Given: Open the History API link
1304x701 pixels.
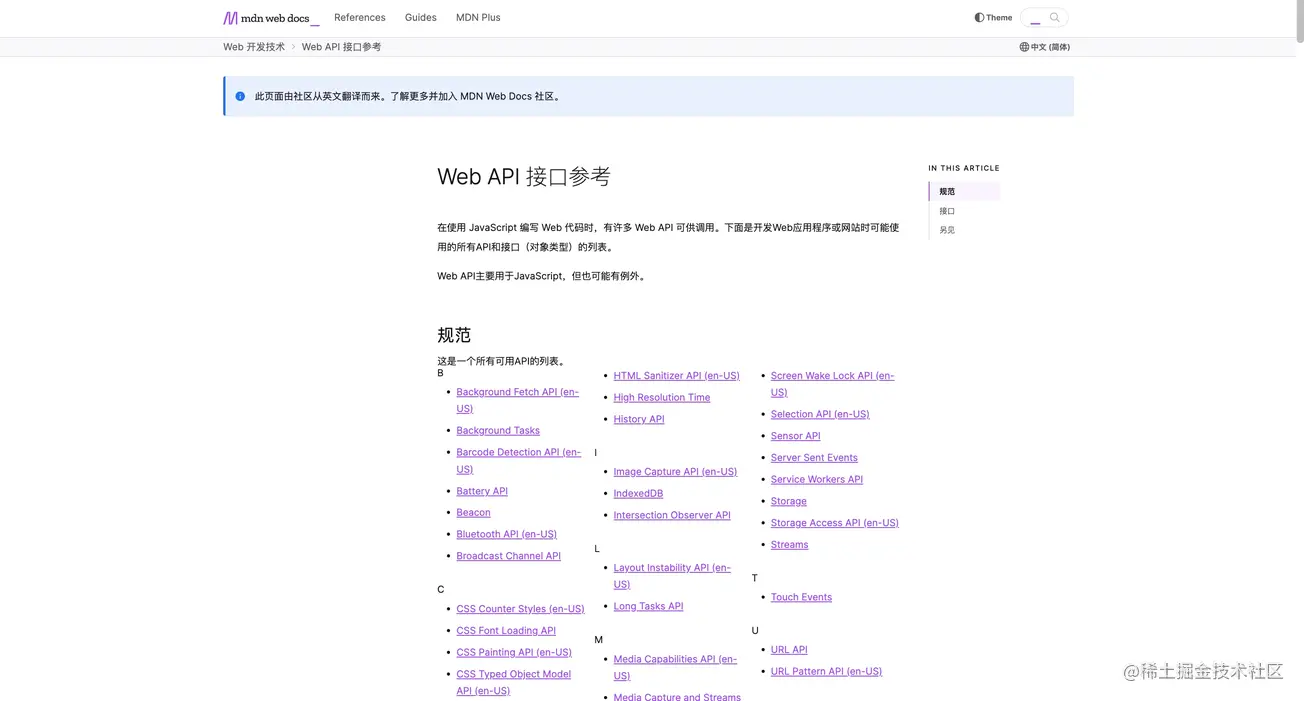Looking at the screenshot, I should (x=638, y=420).
